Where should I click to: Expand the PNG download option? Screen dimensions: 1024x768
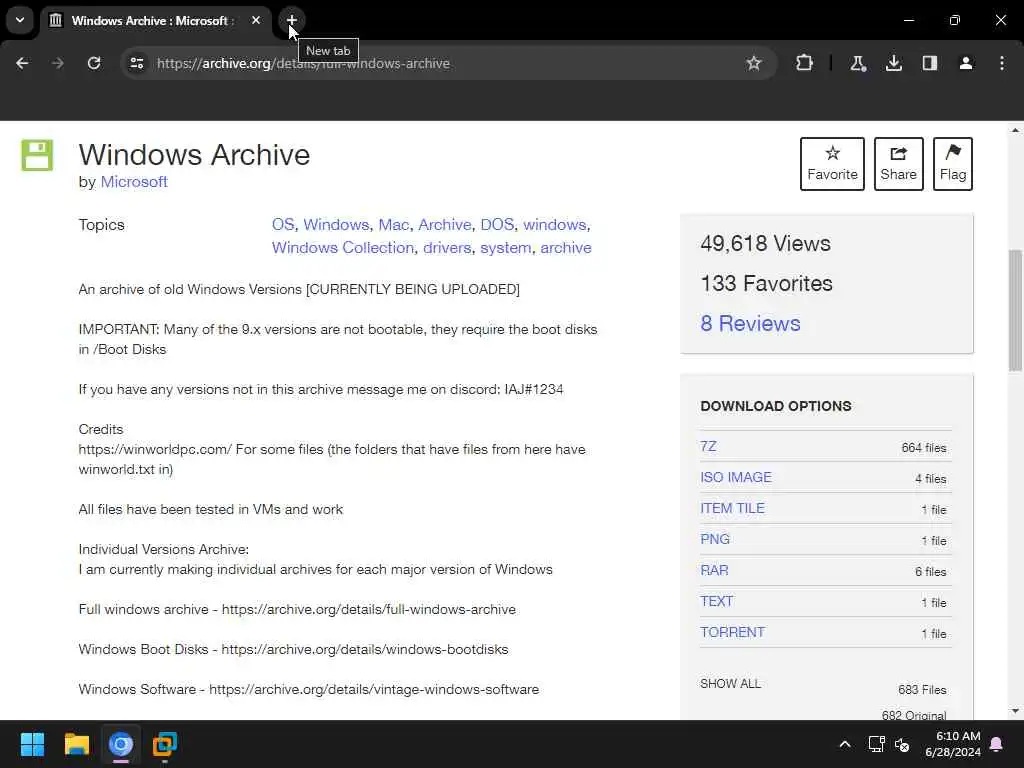coord(714,539)
